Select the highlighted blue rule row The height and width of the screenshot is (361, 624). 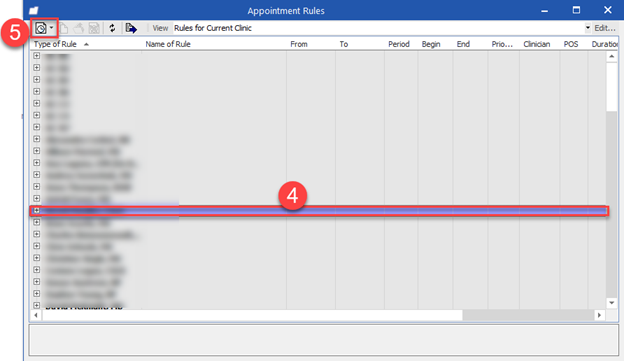(319, 211)
